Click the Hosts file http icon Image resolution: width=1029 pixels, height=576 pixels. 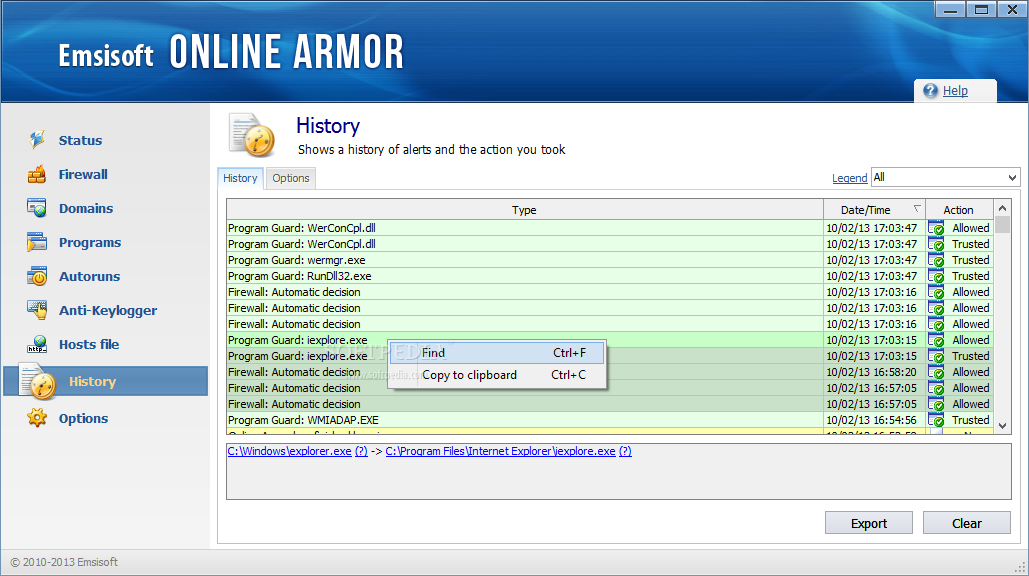click(37, 344)
